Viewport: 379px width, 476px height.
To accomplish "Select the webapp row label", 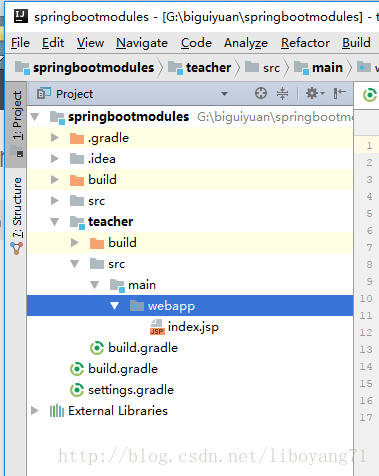I will (171, 306).
